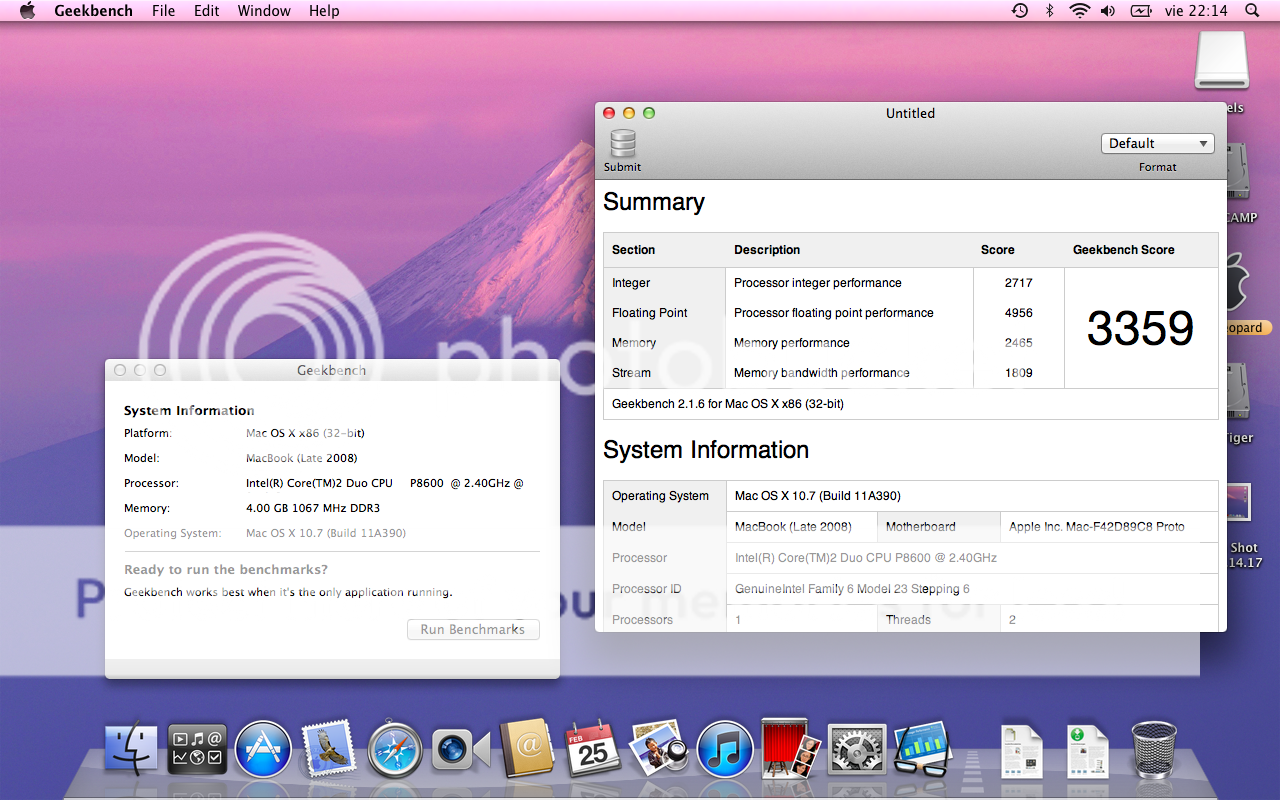Open the first document stack in Dock

click(x=1021, y=750)
